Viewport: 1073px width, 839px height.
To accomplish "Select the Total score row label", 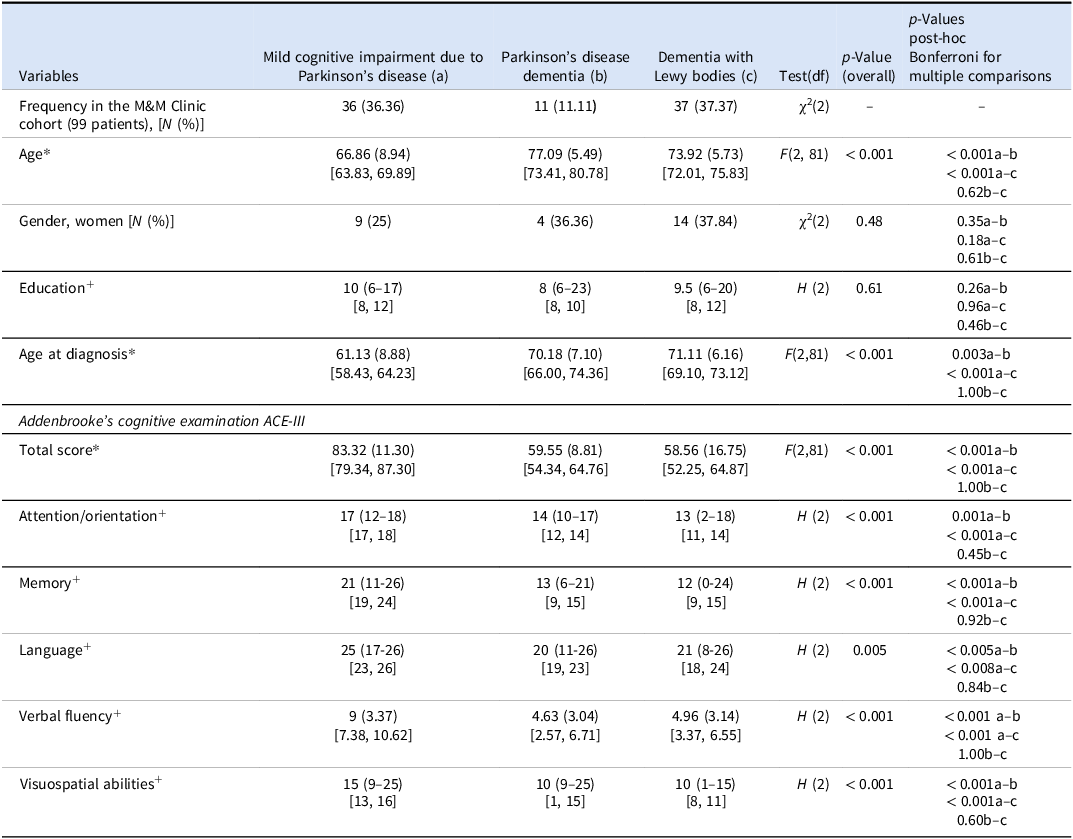I will coord(59,450).
